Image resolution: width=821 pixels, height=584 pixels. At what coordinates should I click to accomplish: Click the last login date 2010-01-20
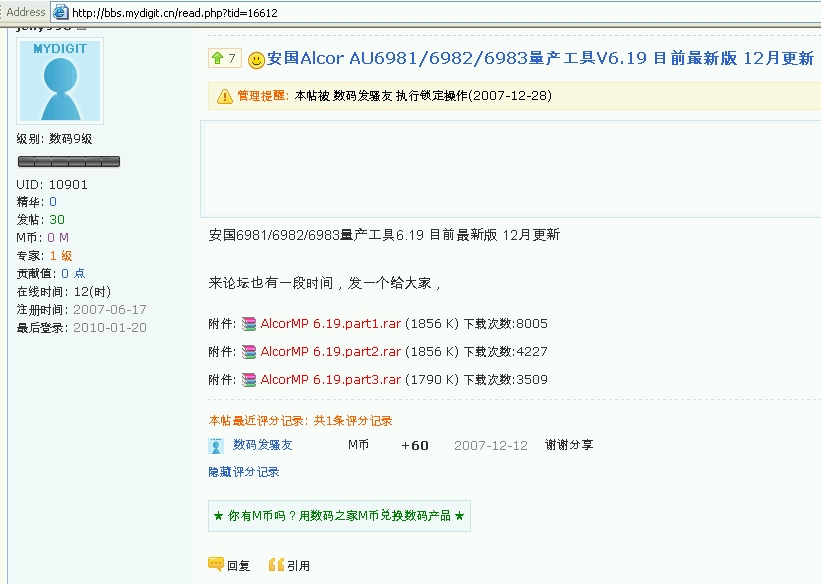(110, 327)
